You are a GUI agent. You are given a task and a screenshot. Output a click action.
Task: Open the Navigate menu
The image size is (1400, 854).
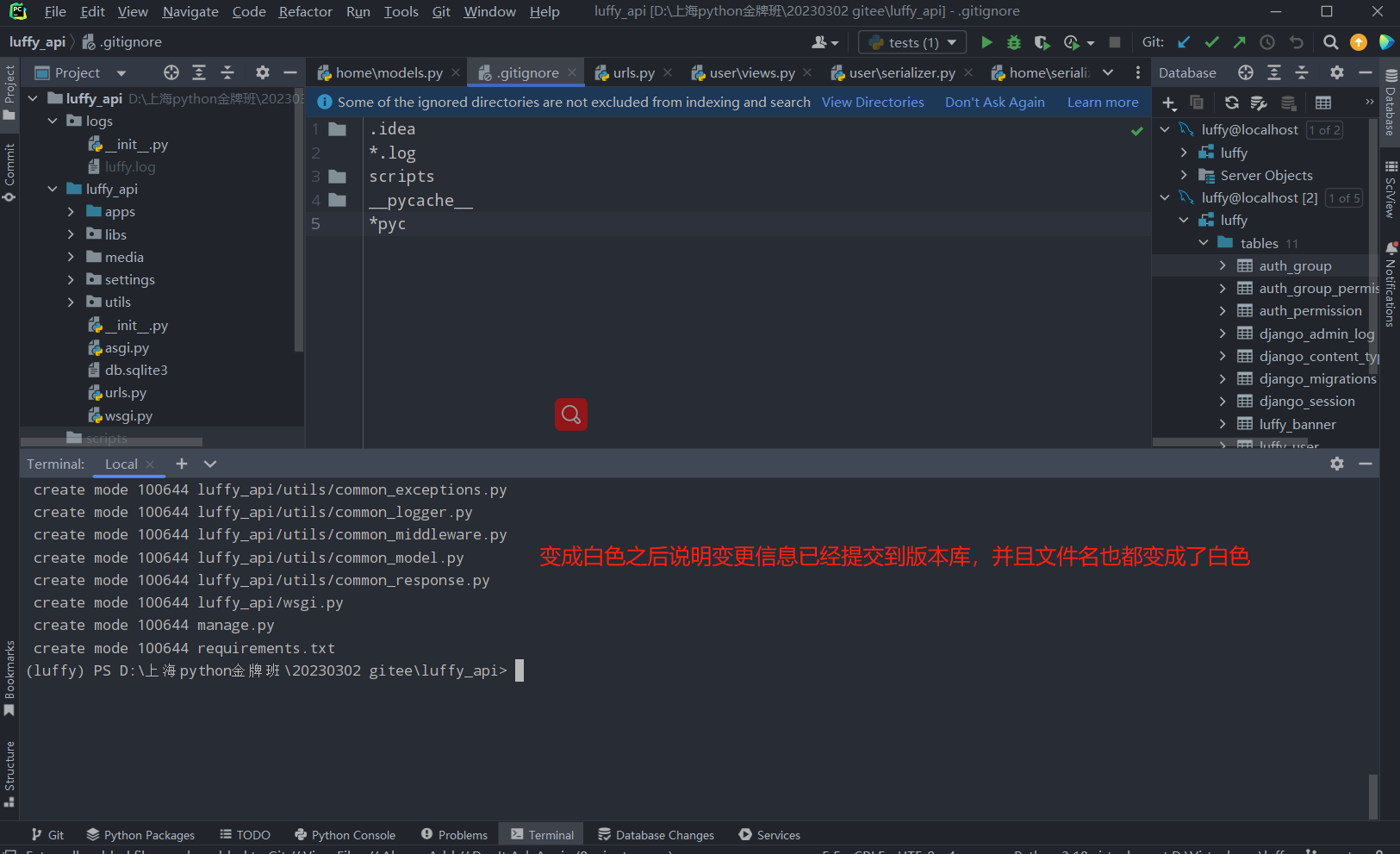point(190,12)
